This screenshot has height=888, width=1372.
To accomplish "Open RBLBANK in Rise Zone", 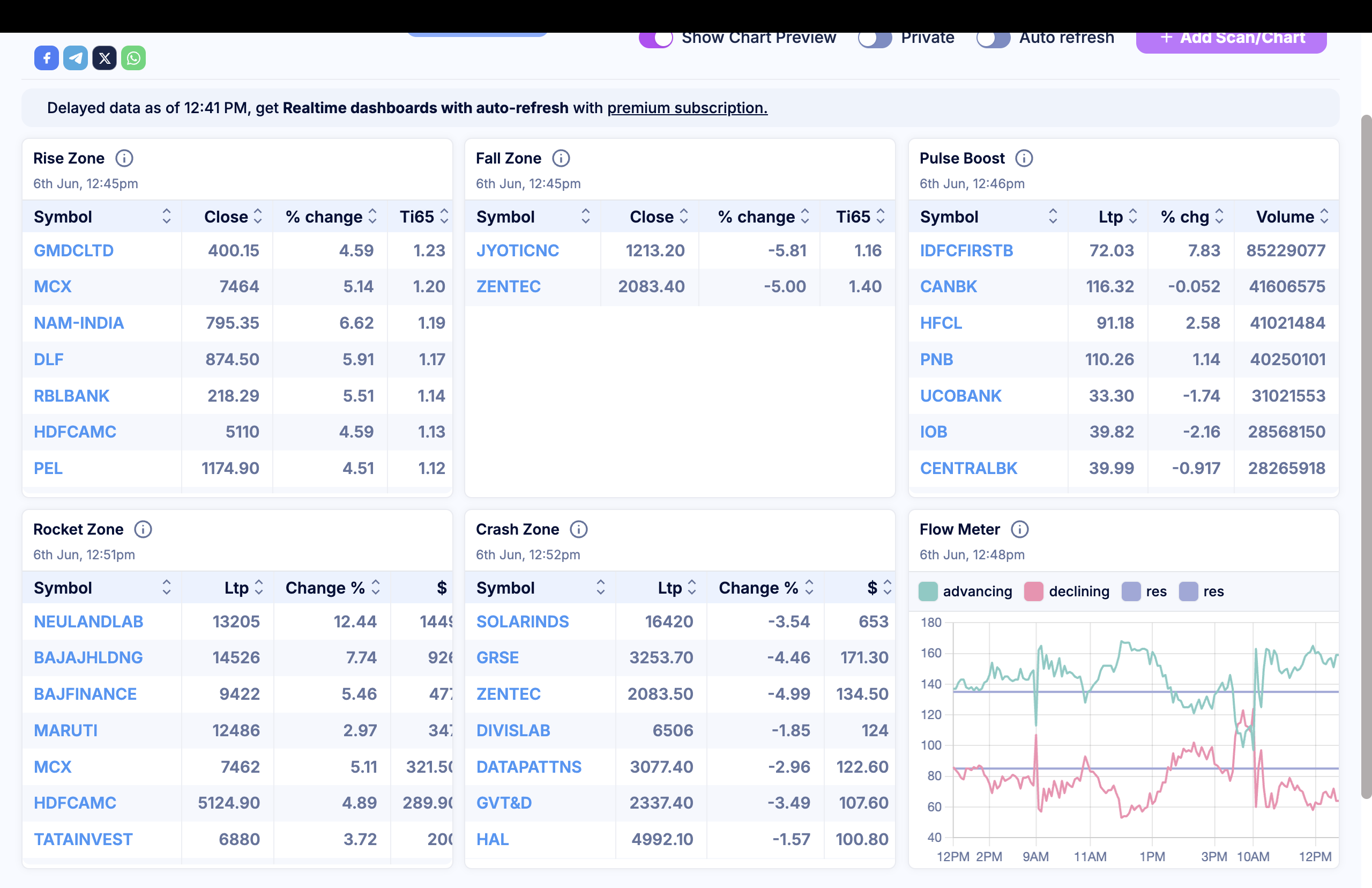I will tap(71, 396).
